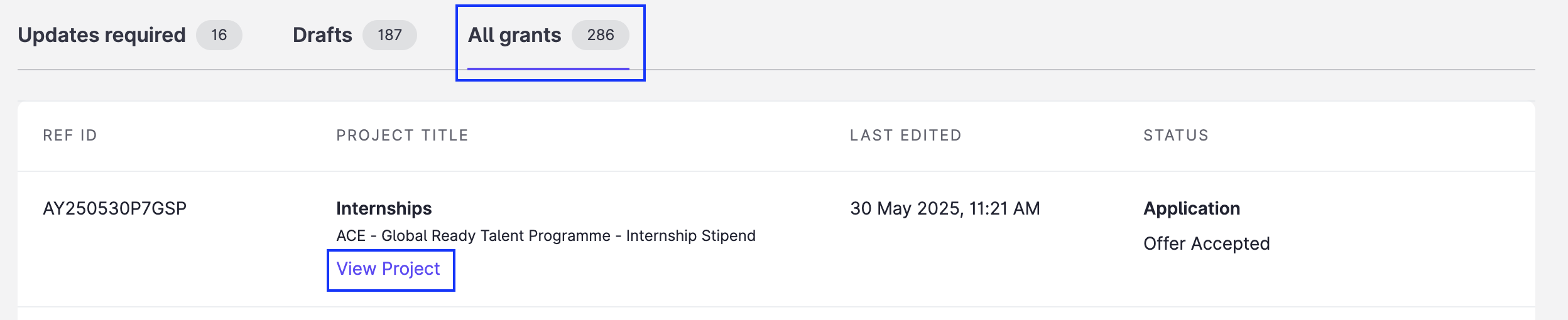
Task: Click the 11:21 AM last edited time
Action: (x=1004, y=208)
